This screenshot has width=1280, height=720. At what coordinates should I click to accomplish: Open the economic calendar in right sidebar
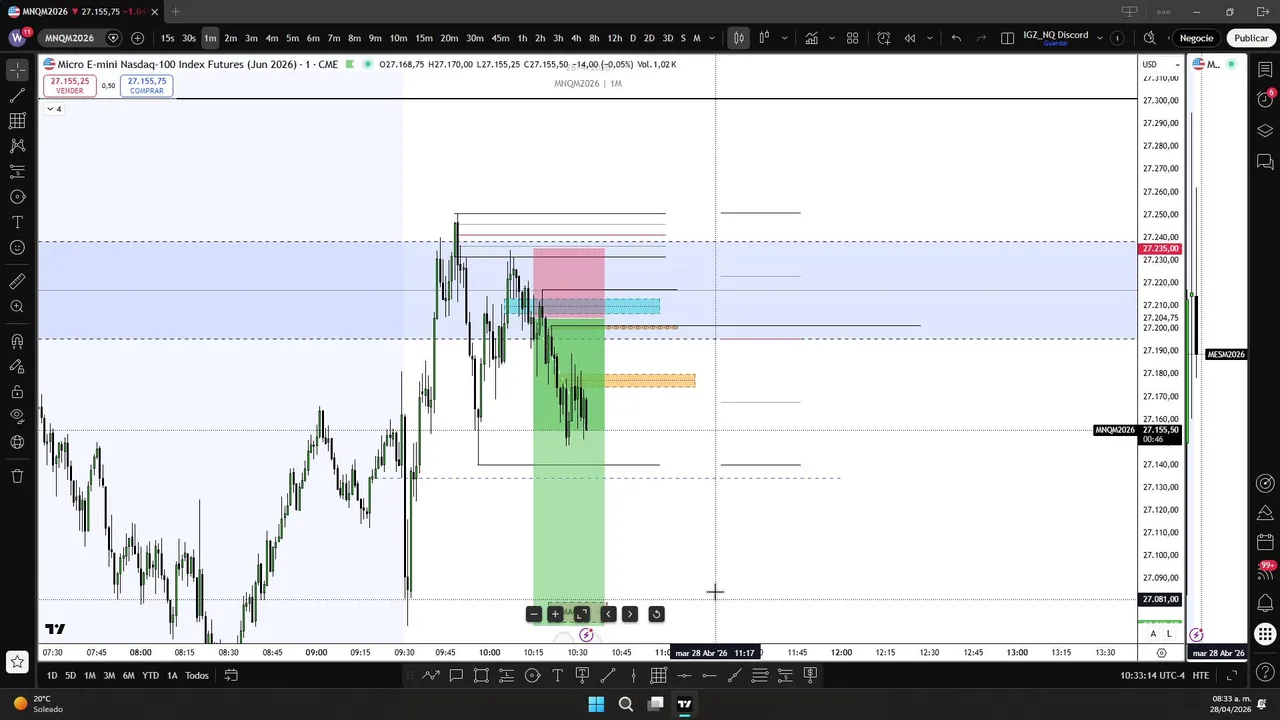coord(1265,543)
